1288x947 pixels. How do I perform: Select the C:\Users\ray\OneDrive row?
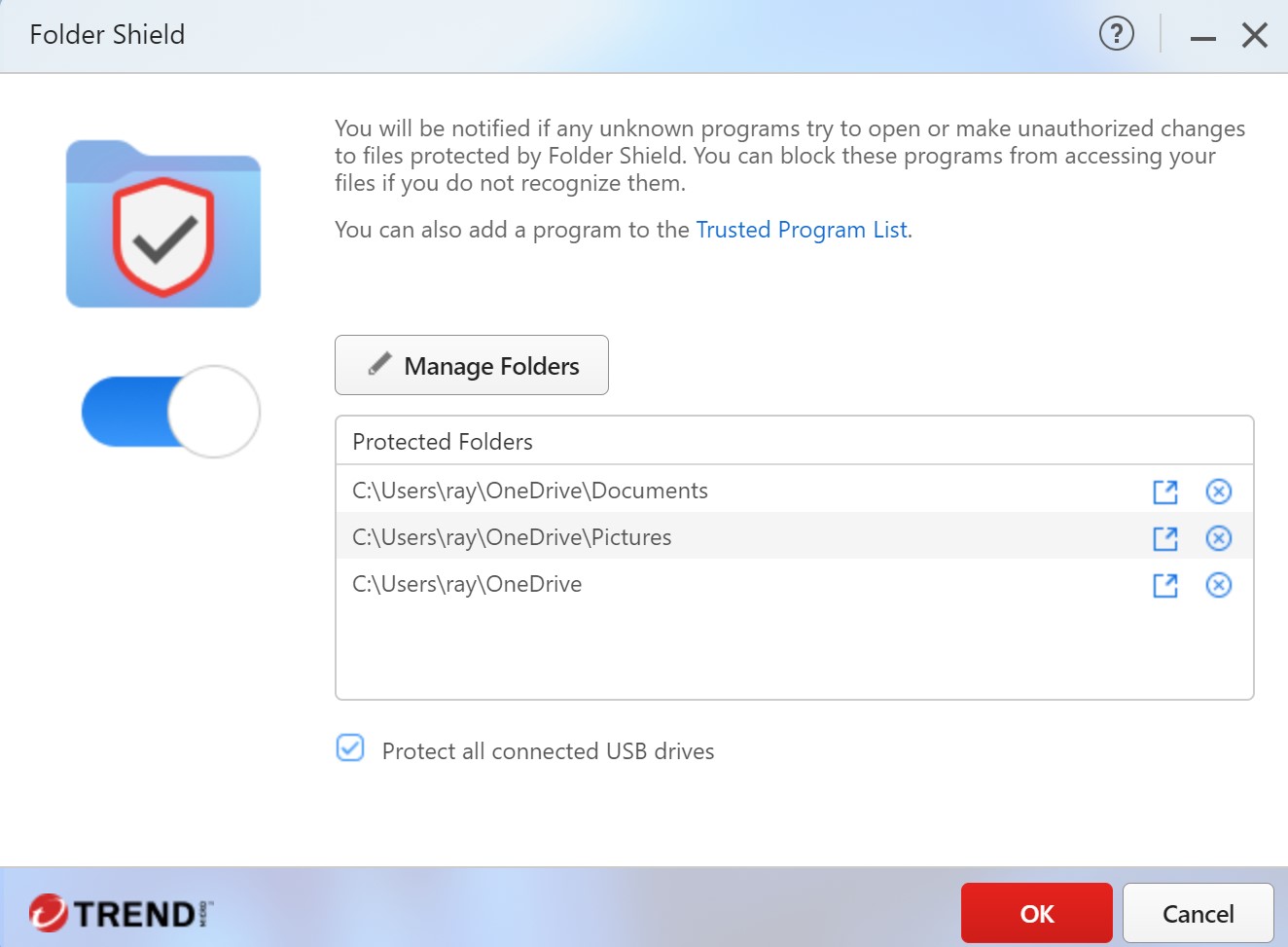coord(468,585)
